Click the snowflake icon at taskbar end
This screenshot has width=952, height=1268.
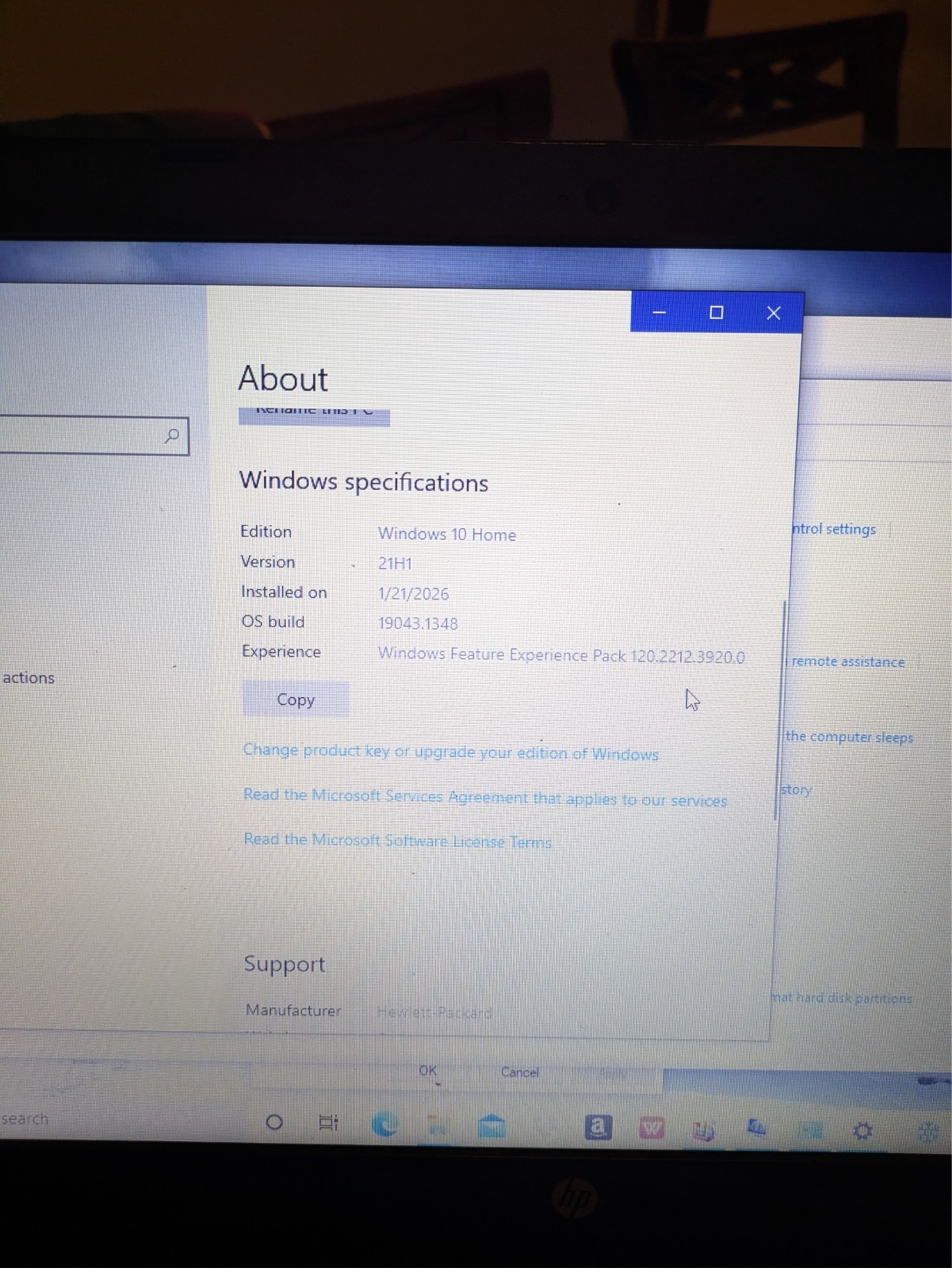coord(927,1132)
